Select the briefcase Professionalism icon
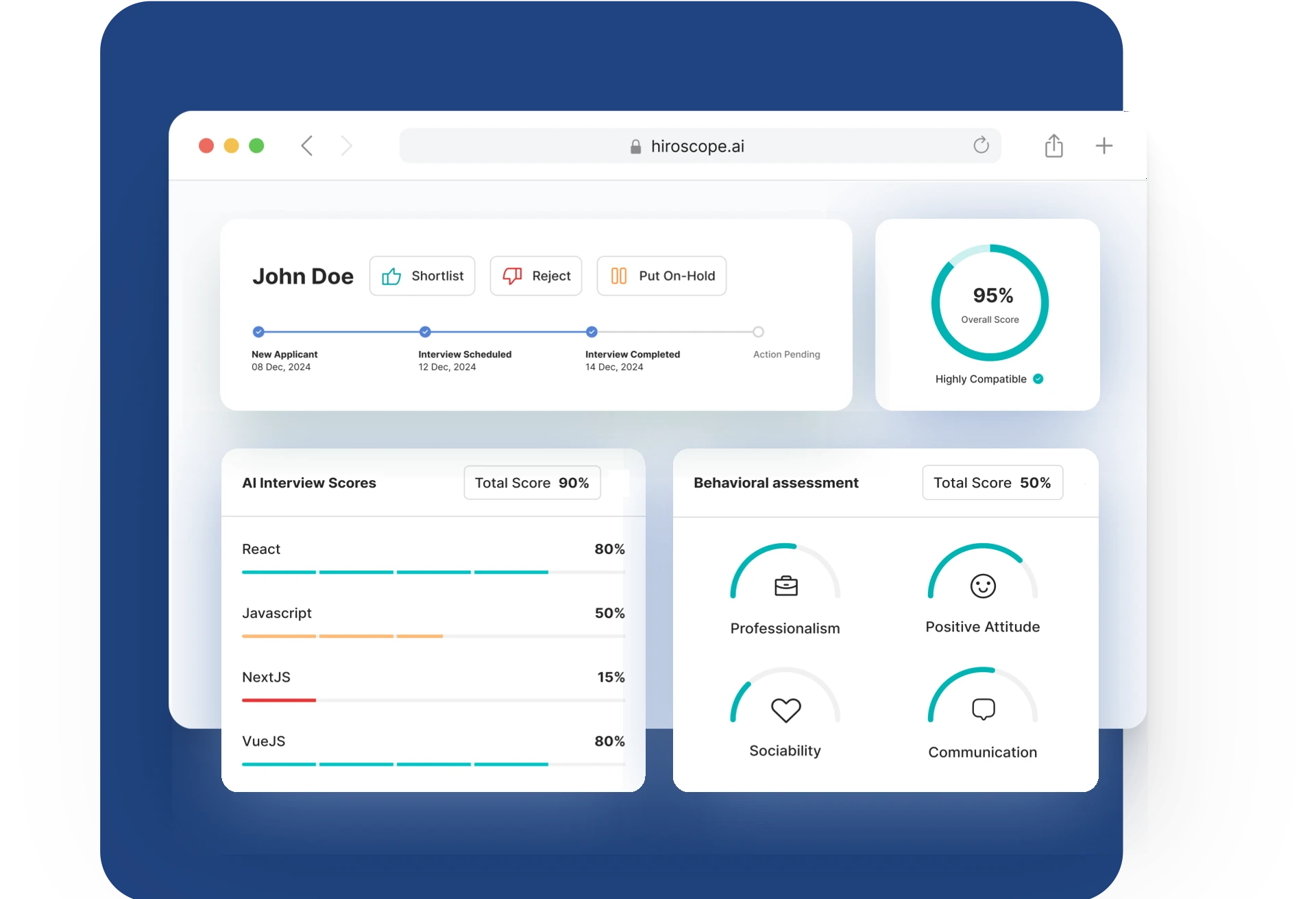Image resolution: width=1316 pixels, height=899 pixels. (785, 586)
